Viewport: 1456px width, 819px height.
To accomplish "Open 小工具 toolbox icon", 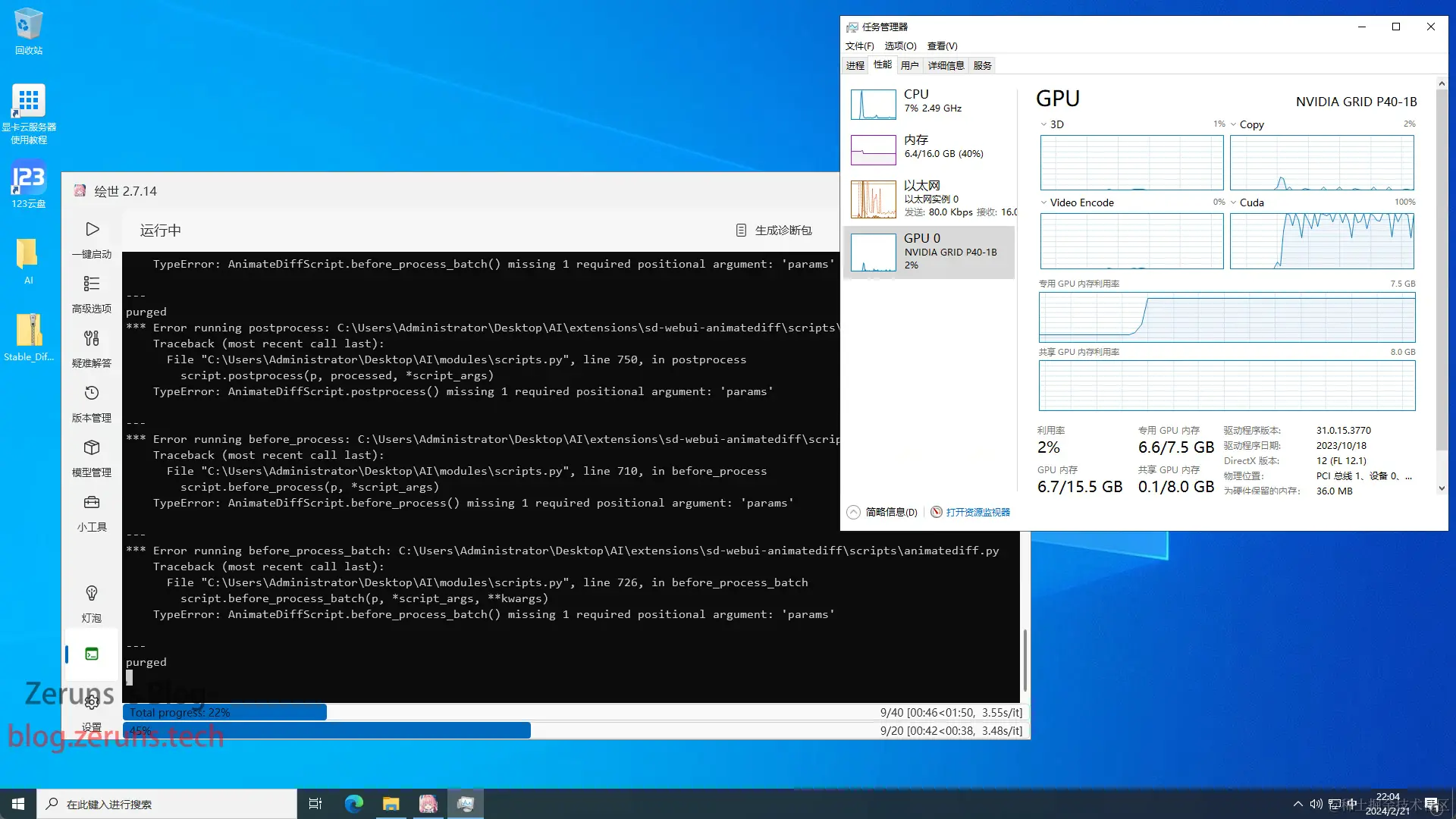I will (92, 503).
